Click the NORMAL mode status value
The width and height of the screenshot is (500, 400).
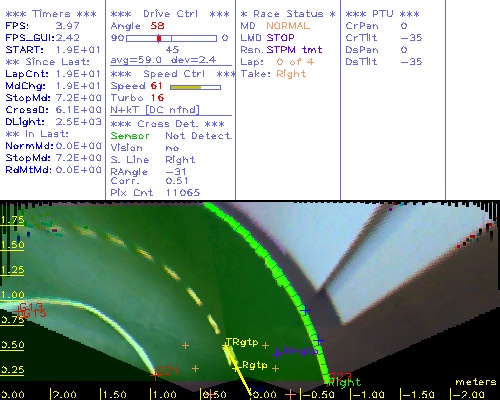288,26
